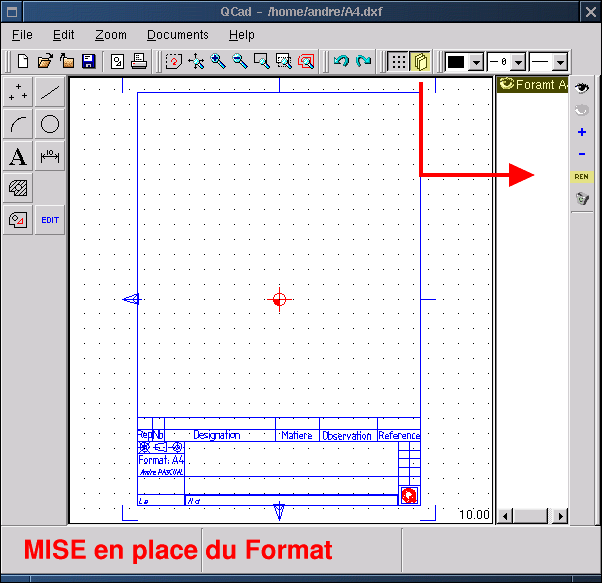Image resolution: width=602 pixels, height=583 pixels.
Task: Choose the Arc drawing tool
Action: tap(18, 125)
